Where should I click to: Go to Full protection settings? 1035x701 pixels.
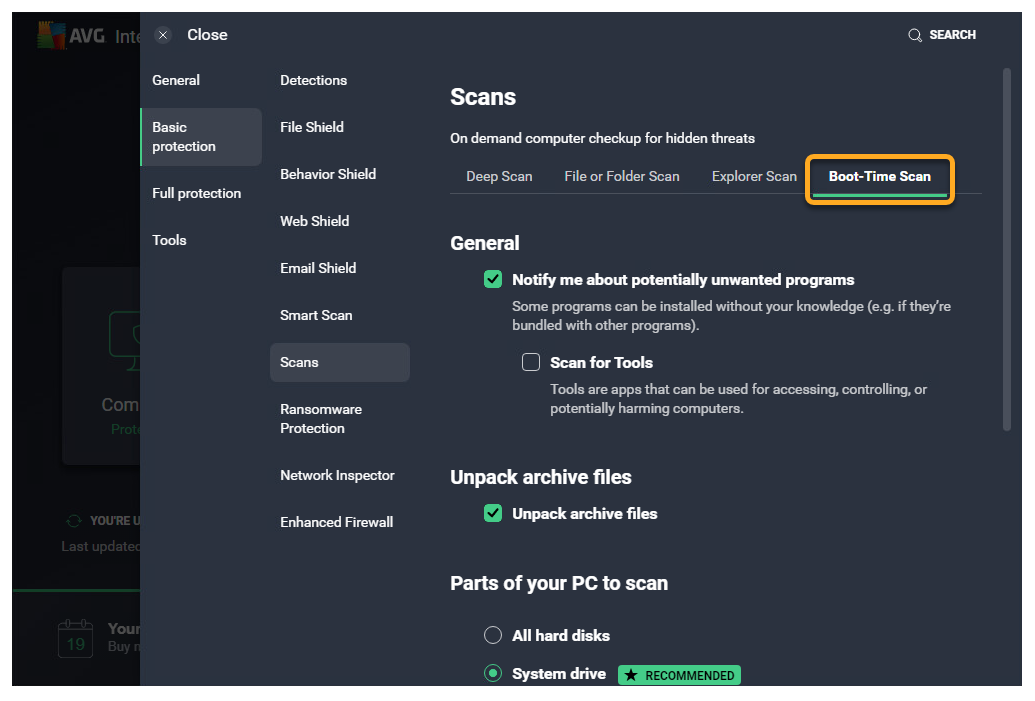click(196, 193)
